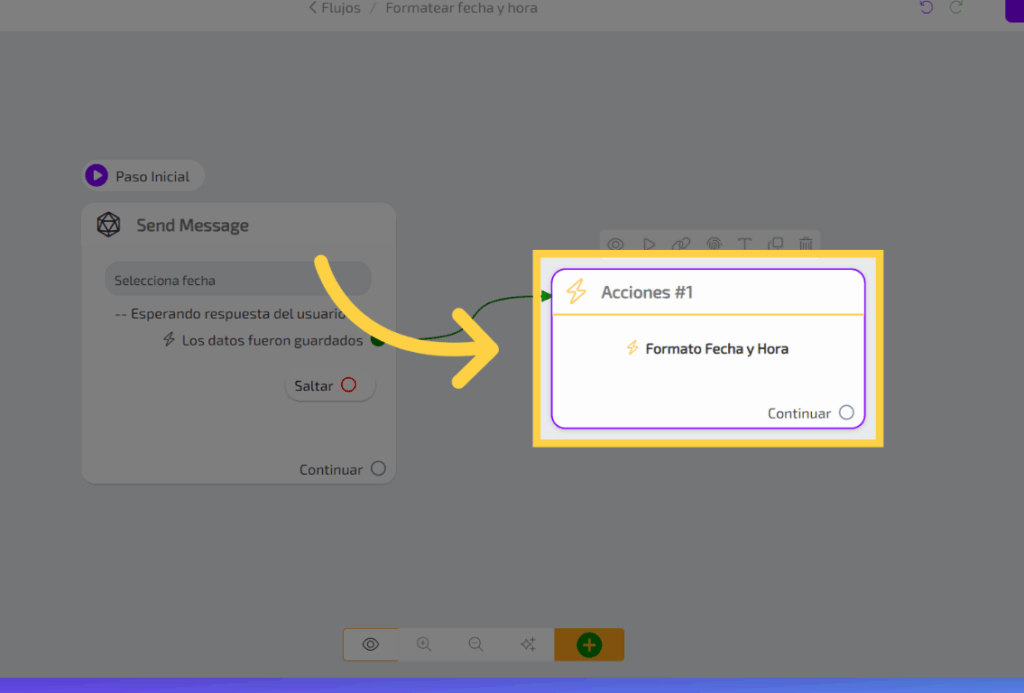Zoom out using the magnifier minus icon

tap(476, 645)
